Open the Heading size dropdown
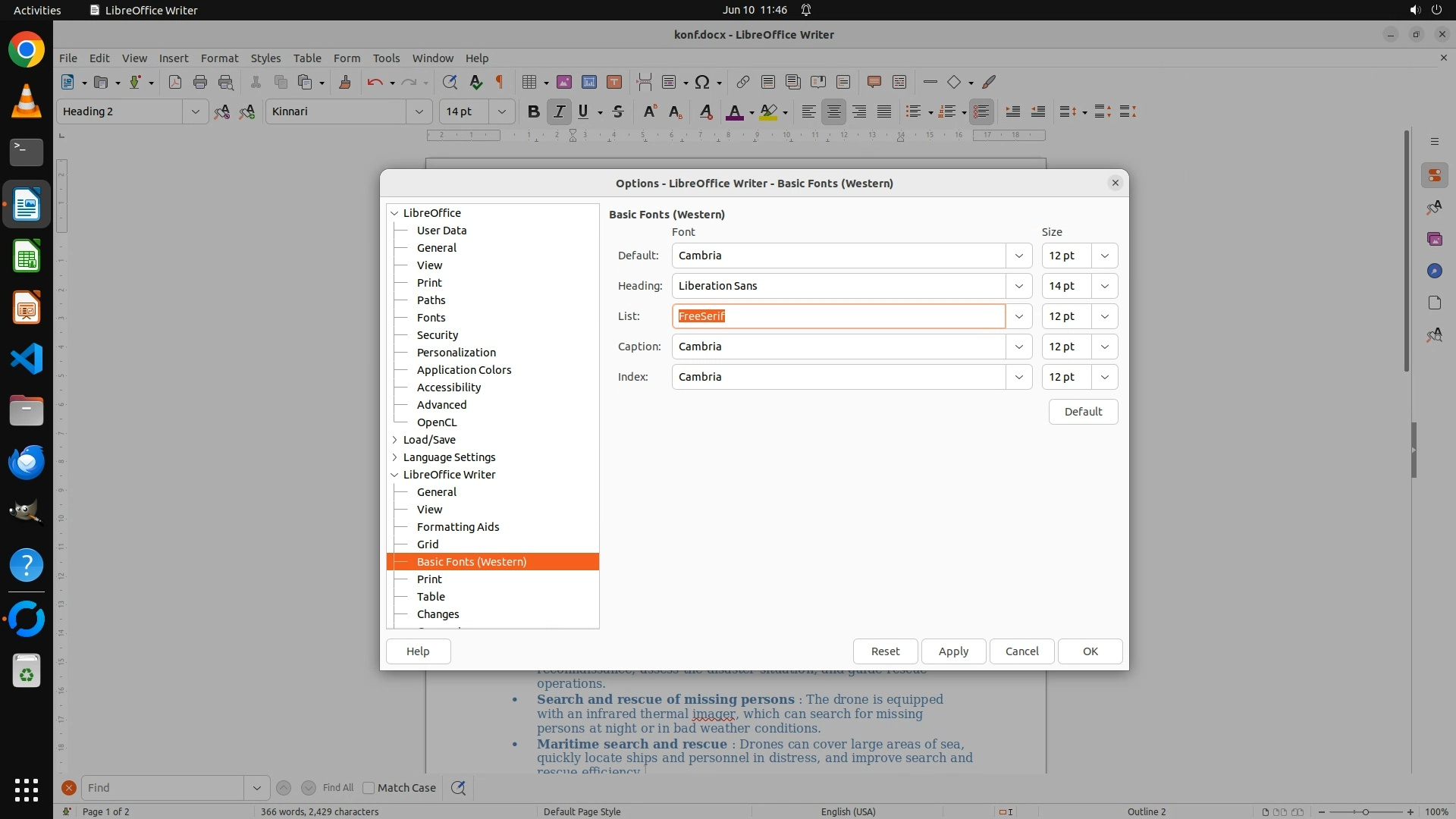The height and width of the screenshot is (819, 1456). point(1104,286)
